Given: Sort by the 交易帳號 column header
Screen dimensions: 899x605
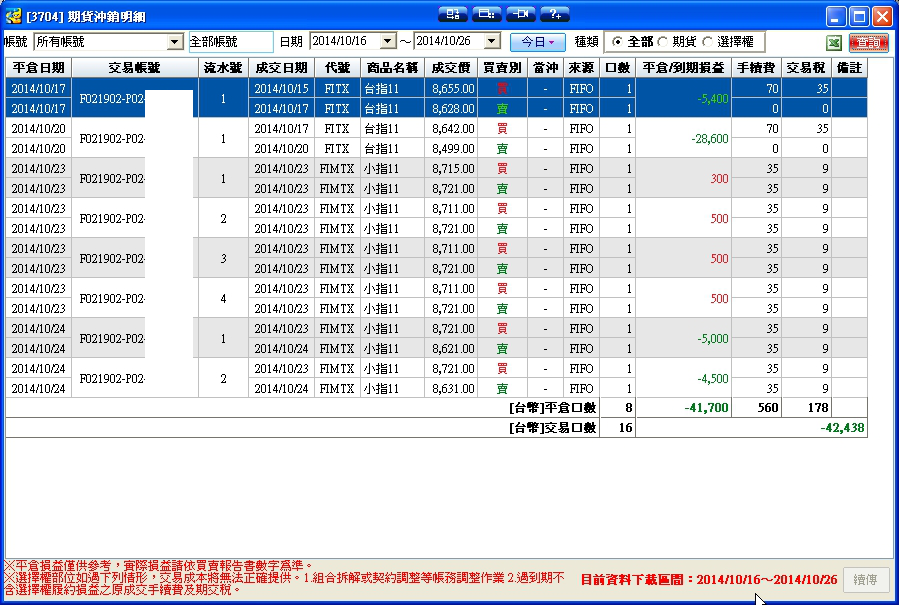Looking at the screenshot, I should click(135, 68).
